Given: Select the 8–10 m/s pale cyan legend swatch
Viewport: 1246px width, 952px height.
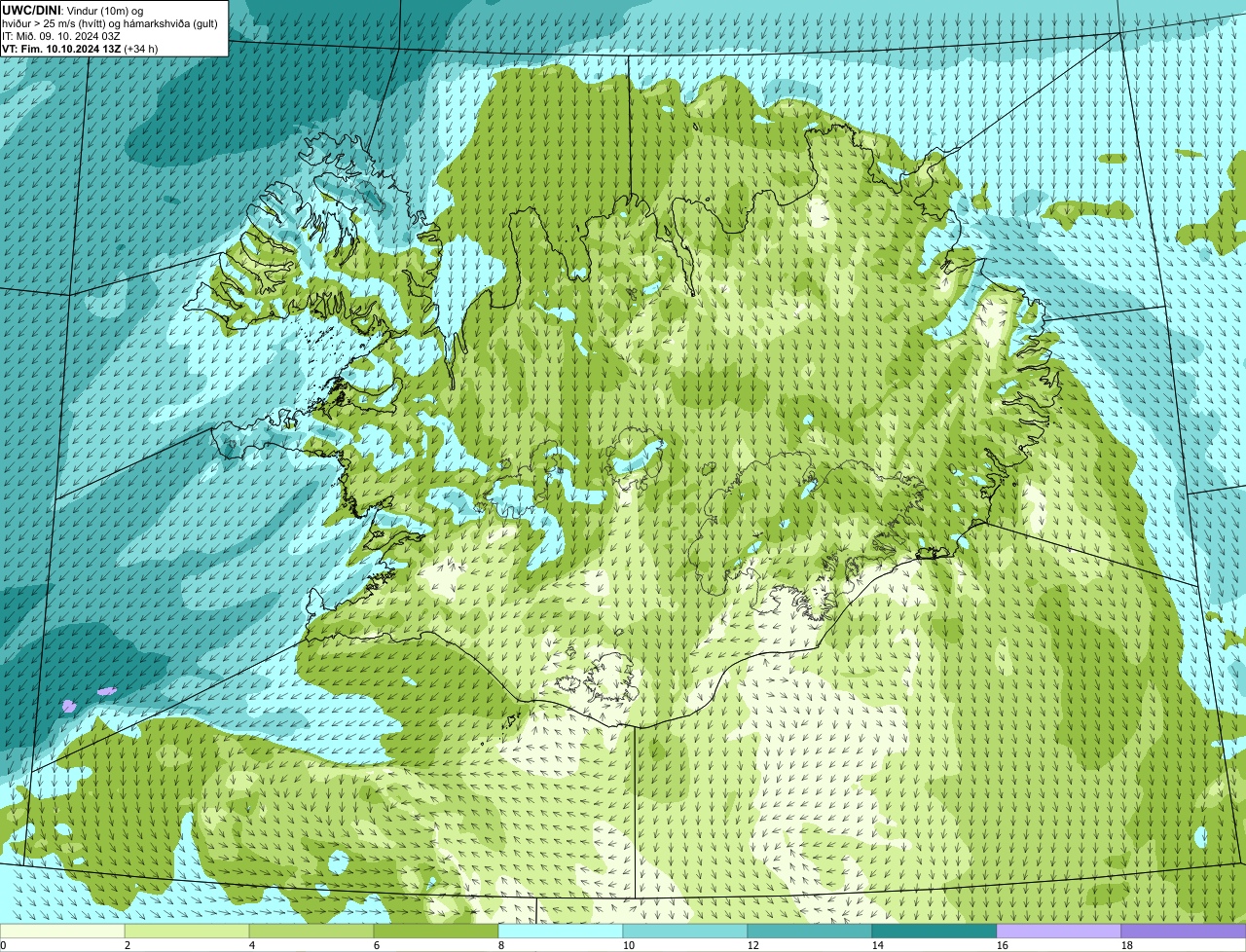Looking at the screenshot, I should [561, 932].
